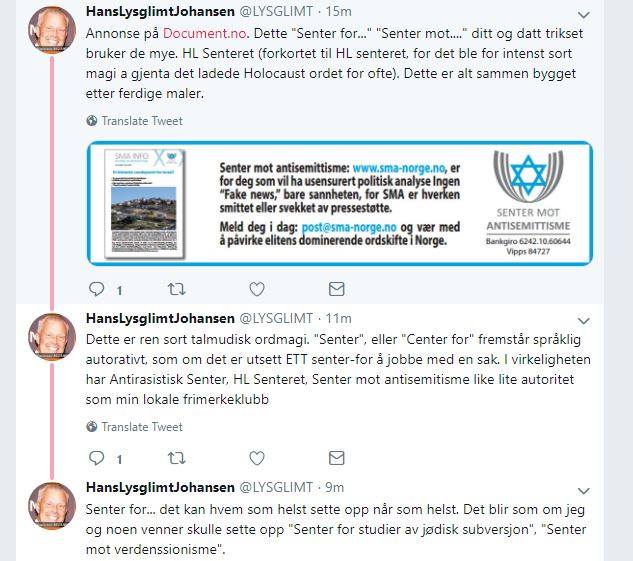
Task: Click Translate Tweet under the second tweet
Action: point(134,427)
